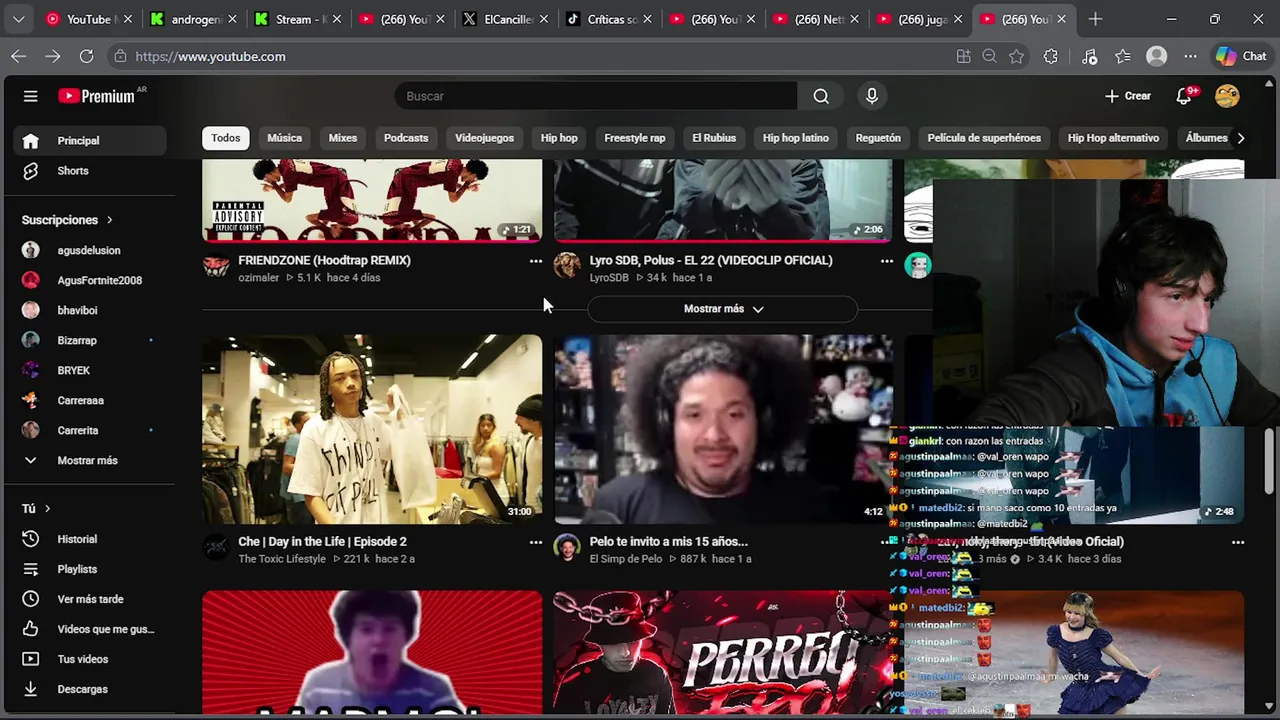Click the Crear button
Screen dimensions: 1280x720
click(x=1128, y=96)
